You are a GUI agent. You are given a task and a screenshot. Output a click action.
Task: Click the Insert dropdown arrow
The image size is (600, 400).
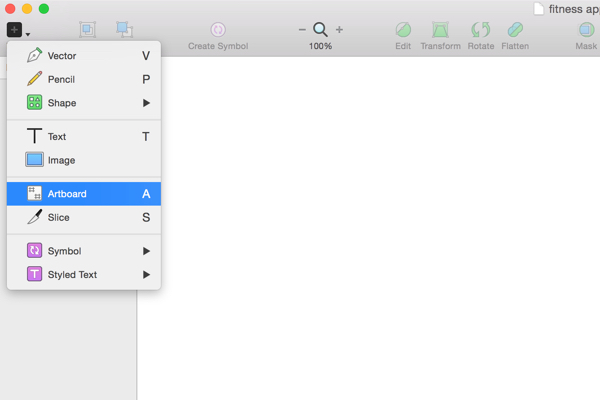pyautogui.click(x=28, y=34)
